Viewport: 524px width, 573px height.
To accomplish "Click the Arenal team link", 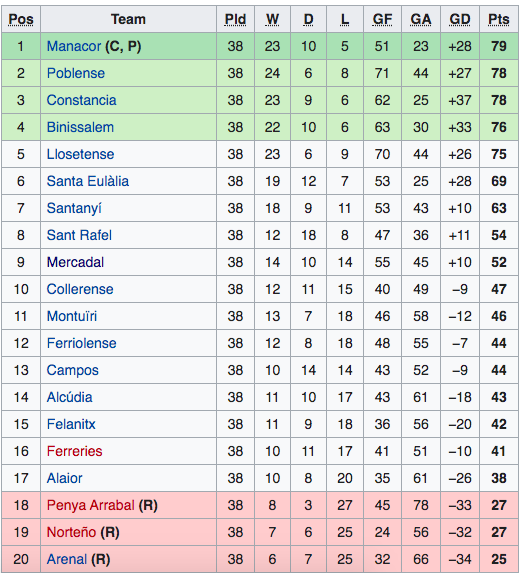I will click(67, 559).
